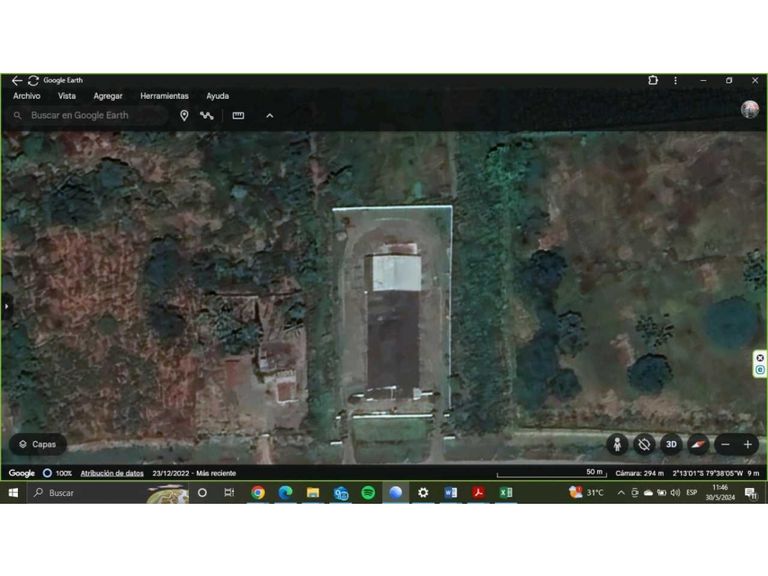Enter Street View with pegman icon

click(617, 444)
